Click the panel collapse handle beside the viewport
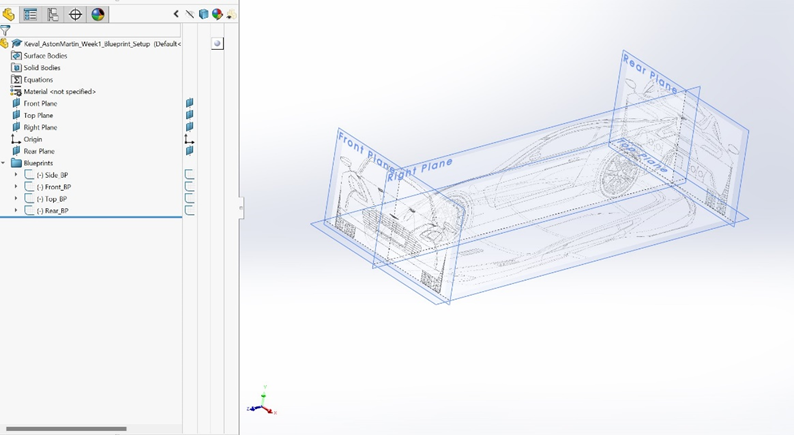 click(242, 208)
